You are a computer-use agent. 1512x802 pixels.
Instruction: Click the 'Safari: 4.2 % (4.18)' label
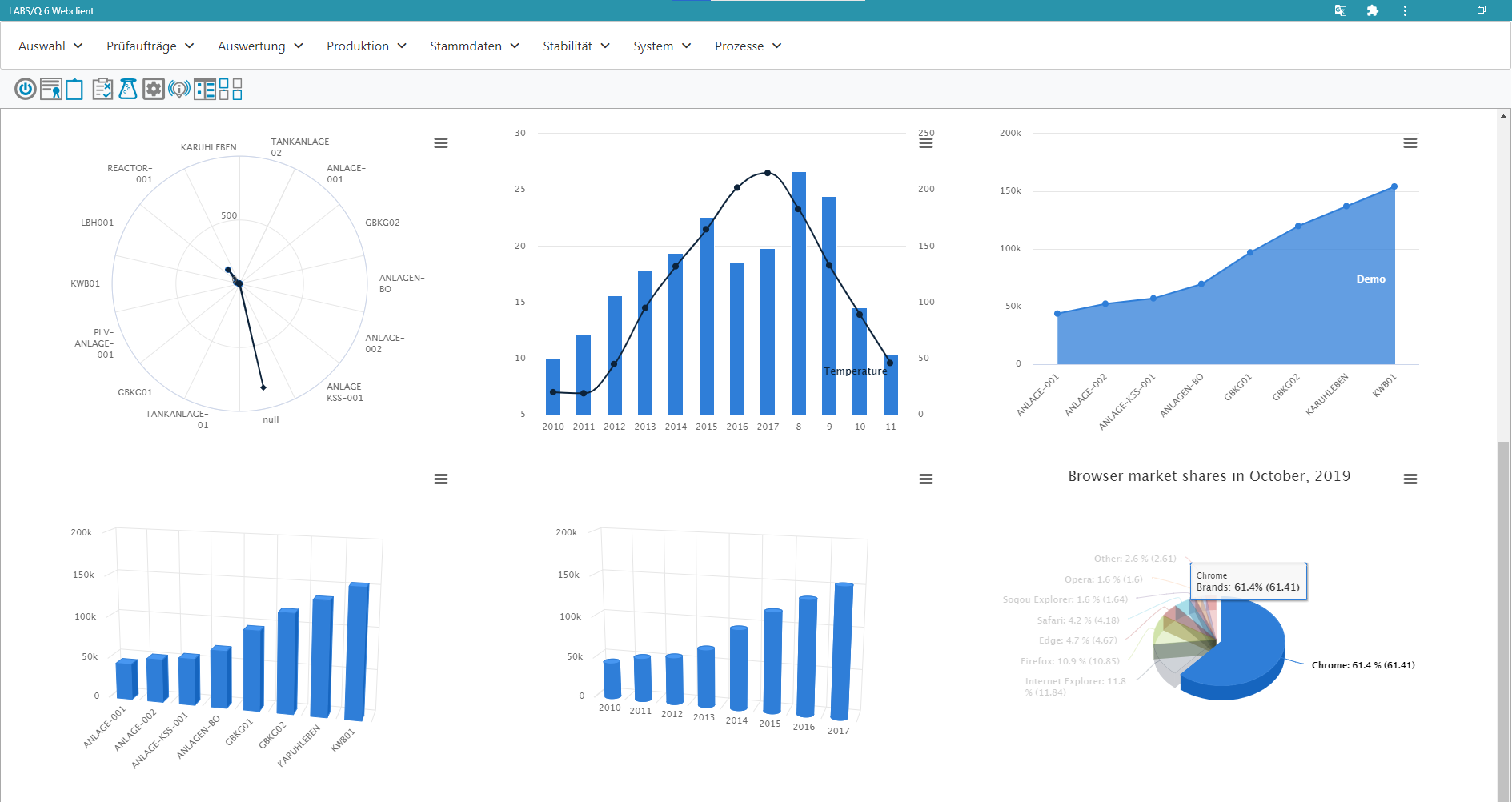point(1078,620)
